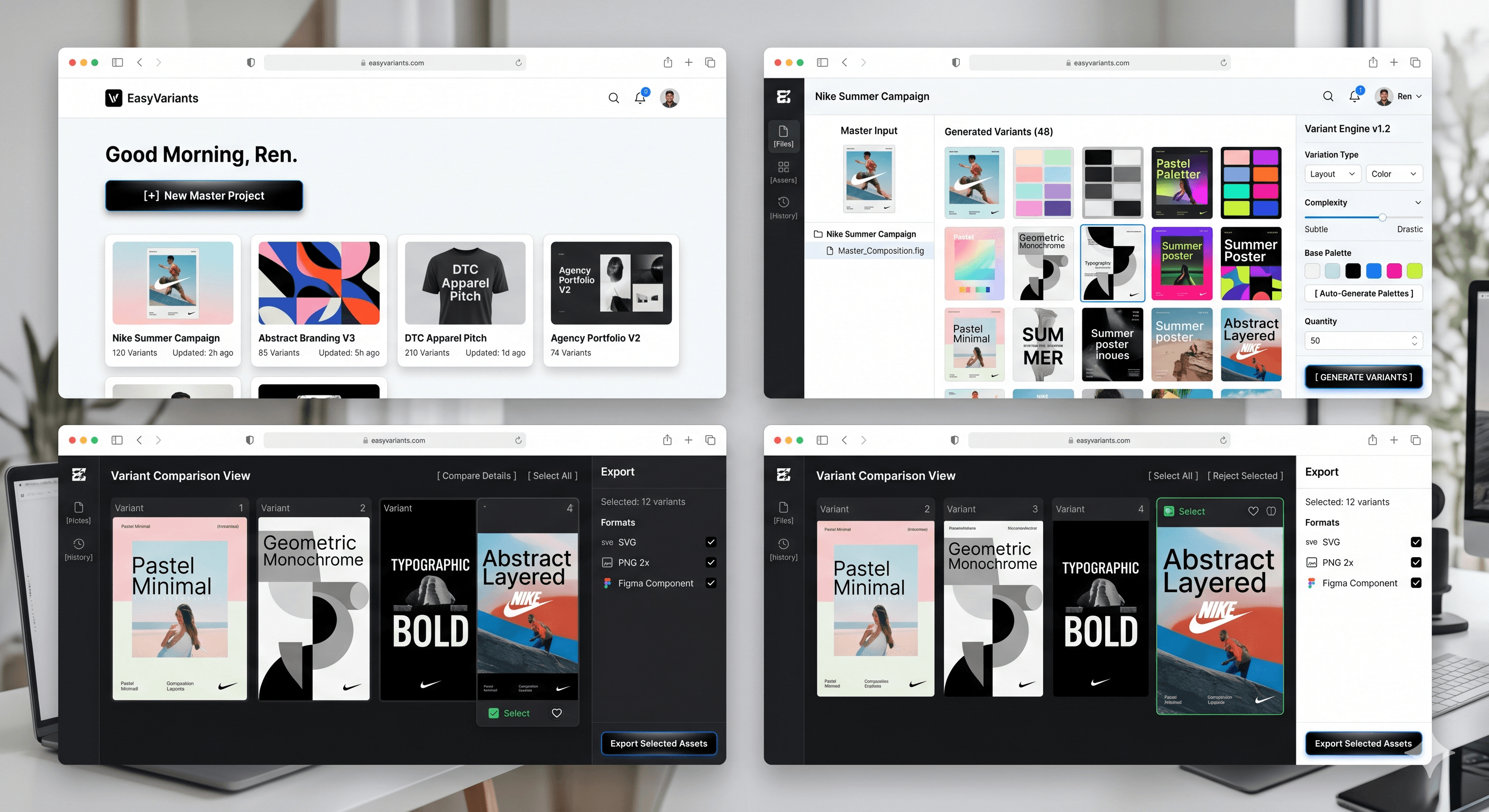Click the Master Input poster thumbnail
Viewport: 1489px width, 812px height.
(869, 179)
